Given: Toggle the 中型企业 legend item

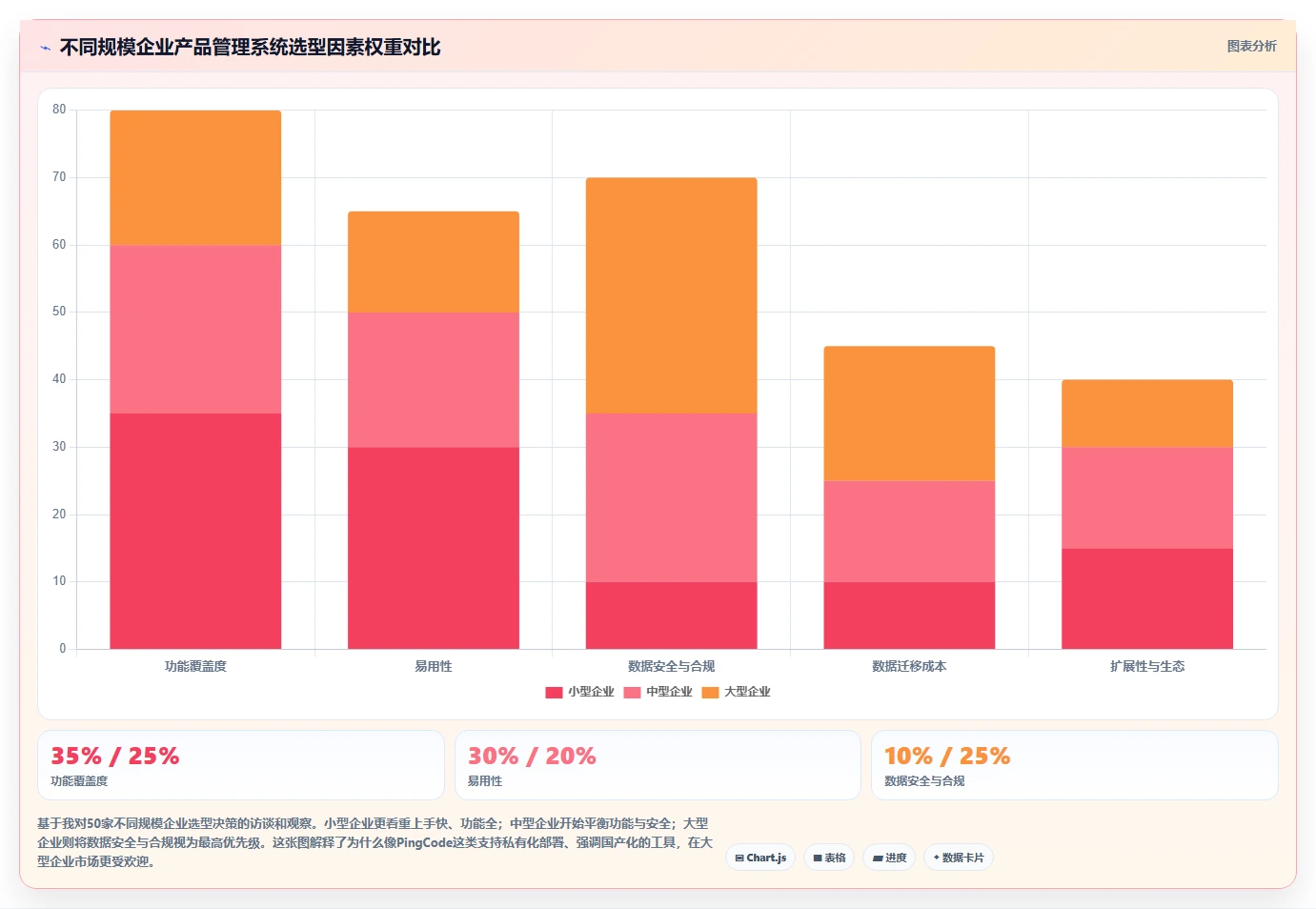Looking at the screenshot, I should pos(658,692).
